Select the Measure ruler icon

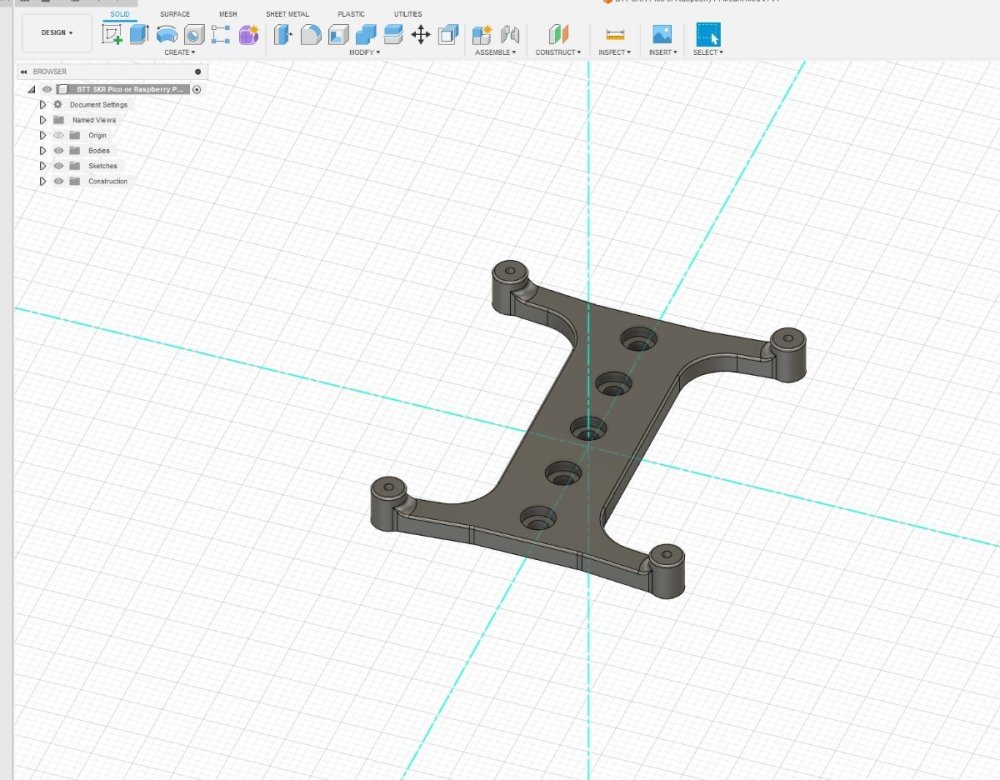click(615, 34)
